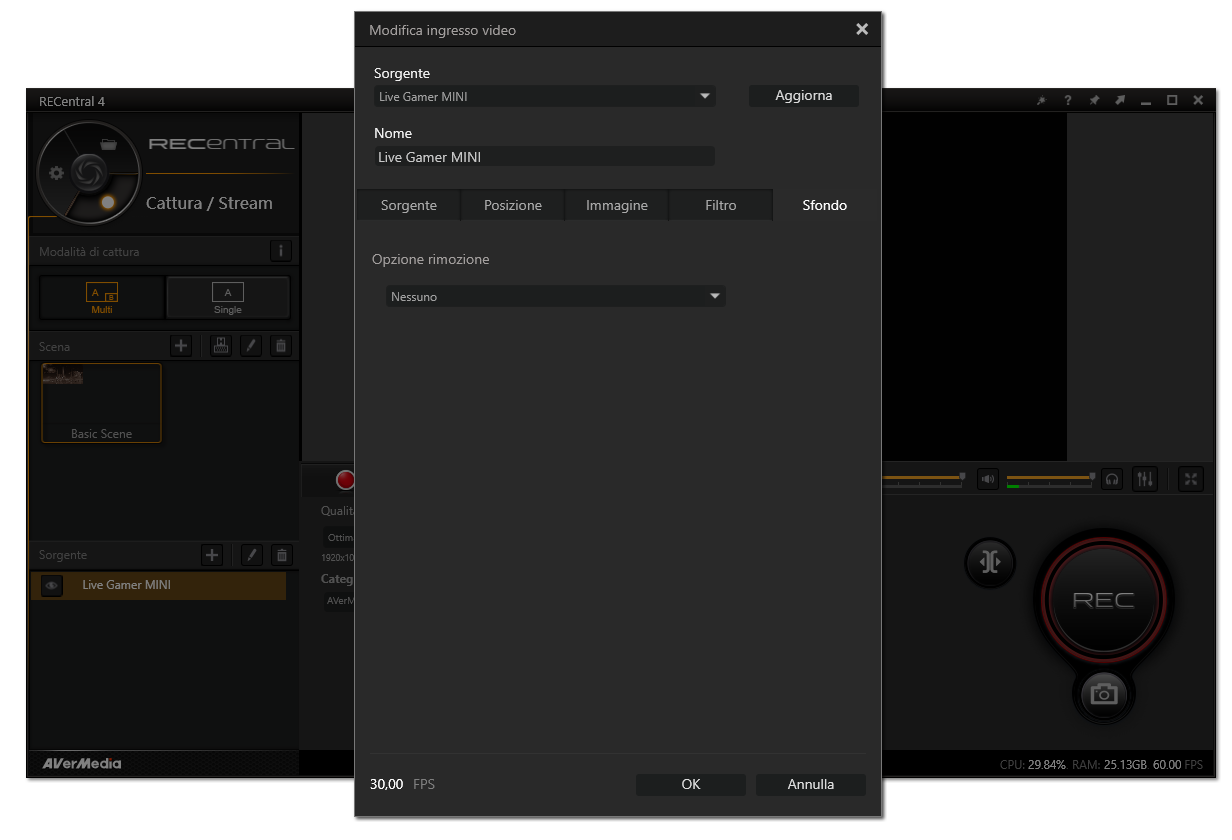
Task: Edit the selected scene with pencil icon
Action: pyautogui.click(x=251, y=346)
